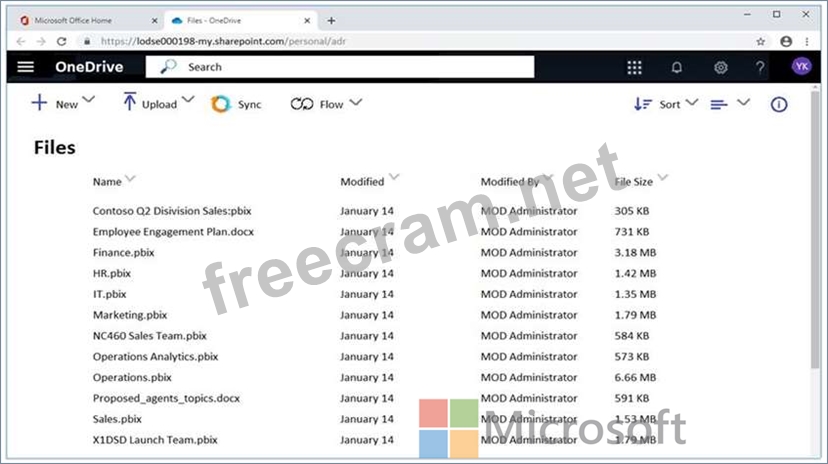Open X1DSD Launch Team.pbix
This screenshot has width=828, height=464.
[x=155, y=440]
